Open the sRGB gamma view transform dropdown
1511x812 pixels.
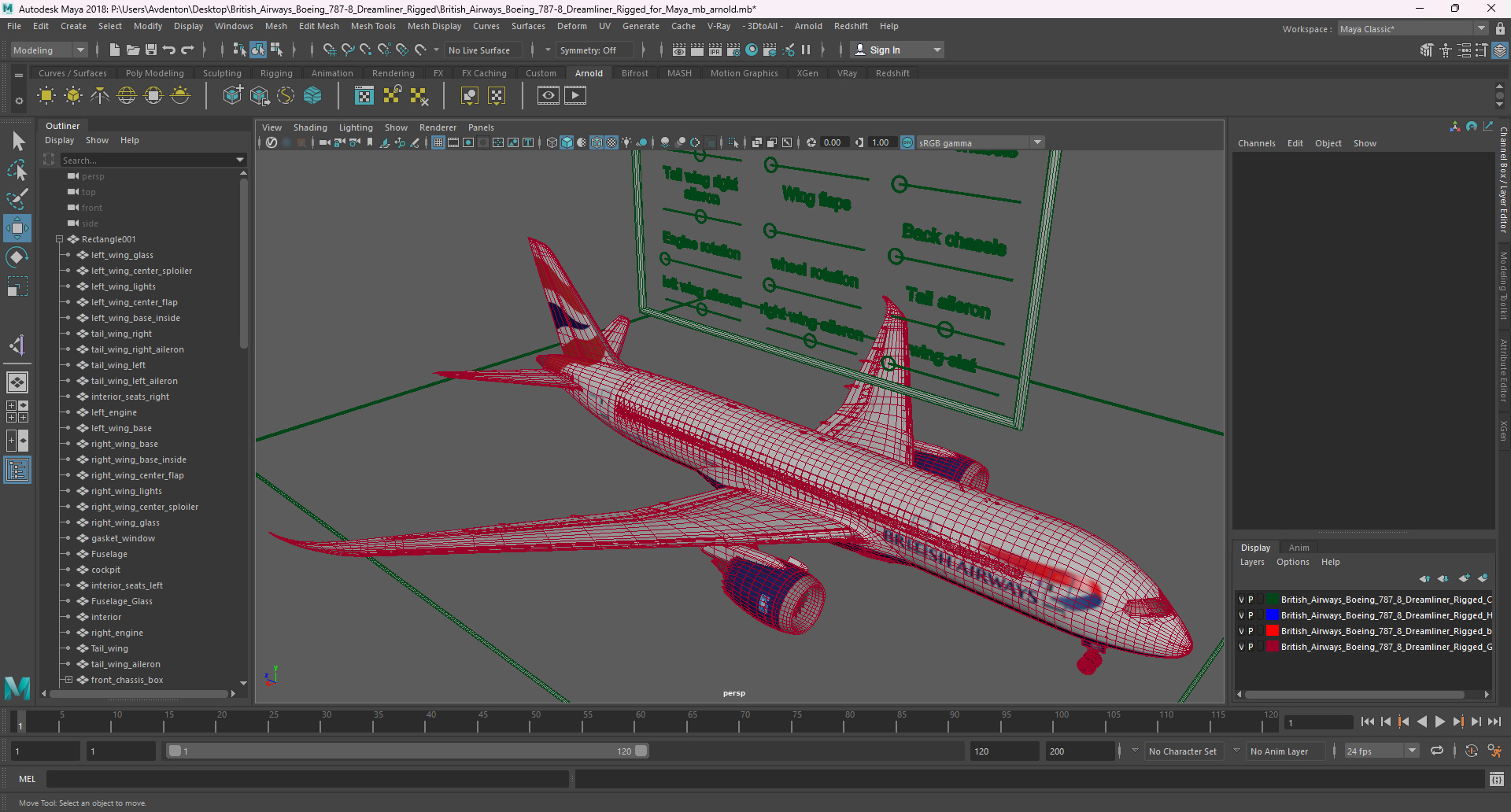(981, 142)
